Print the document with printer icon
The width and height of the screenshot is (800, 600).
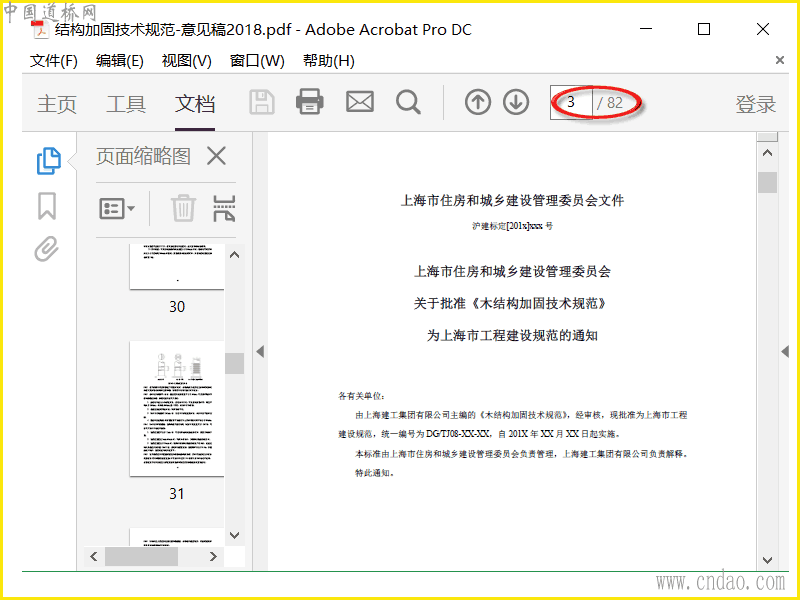(x=310, y=102)
